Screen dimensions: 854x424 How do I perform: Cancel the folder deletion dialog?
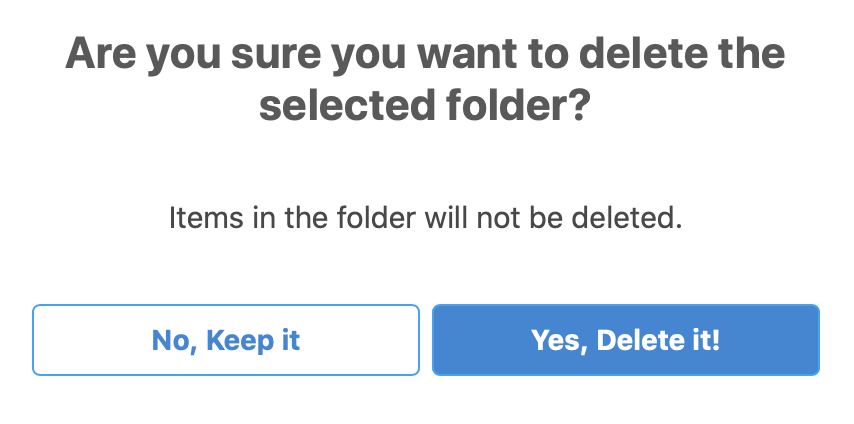(x=226, y=340)
